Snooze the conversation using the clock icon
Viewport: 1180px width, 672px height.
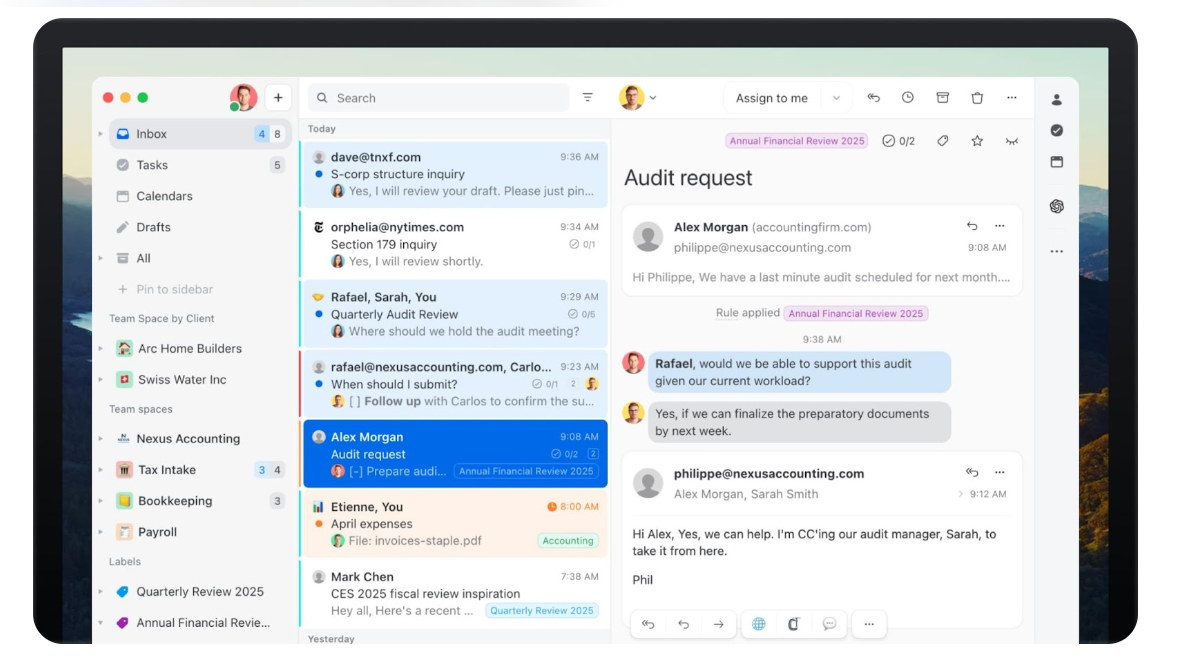tap(908, 97)
